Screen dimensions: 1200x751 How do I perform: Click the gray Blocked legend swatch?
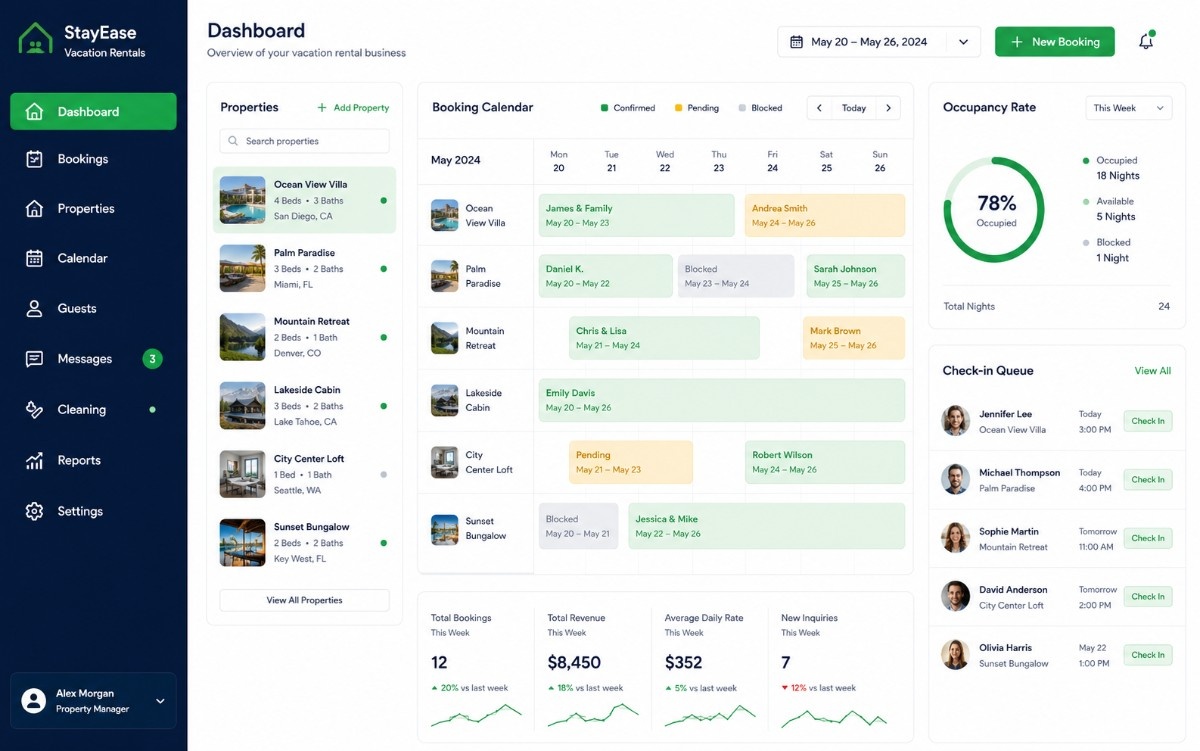click(742, 108)
